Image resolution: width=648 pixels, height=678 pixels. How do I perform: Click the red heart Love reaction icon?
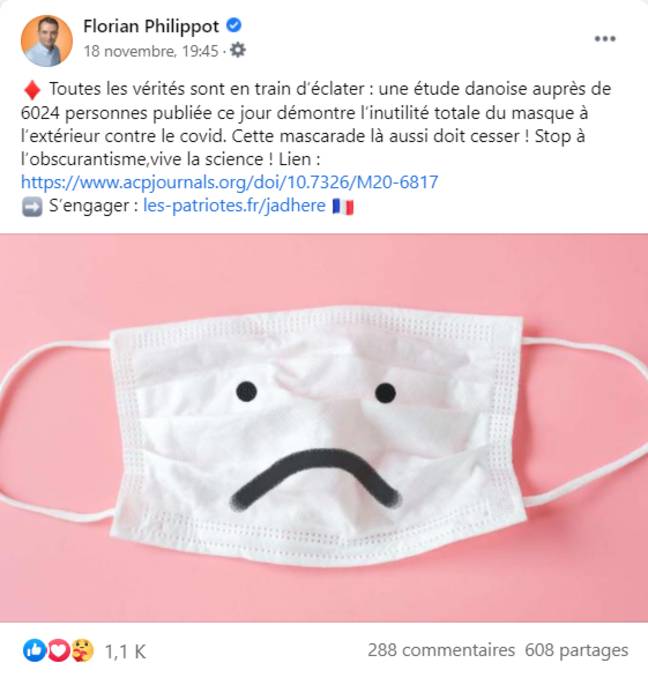coord(57,650)
